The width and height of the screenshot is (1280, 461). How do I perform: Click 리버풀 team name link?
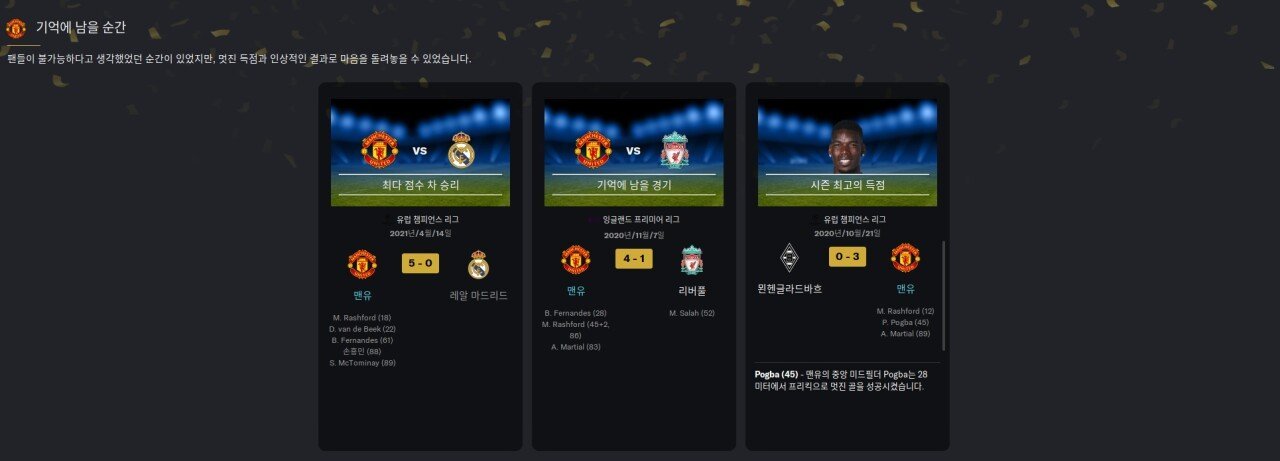click(x=692, y=291)
